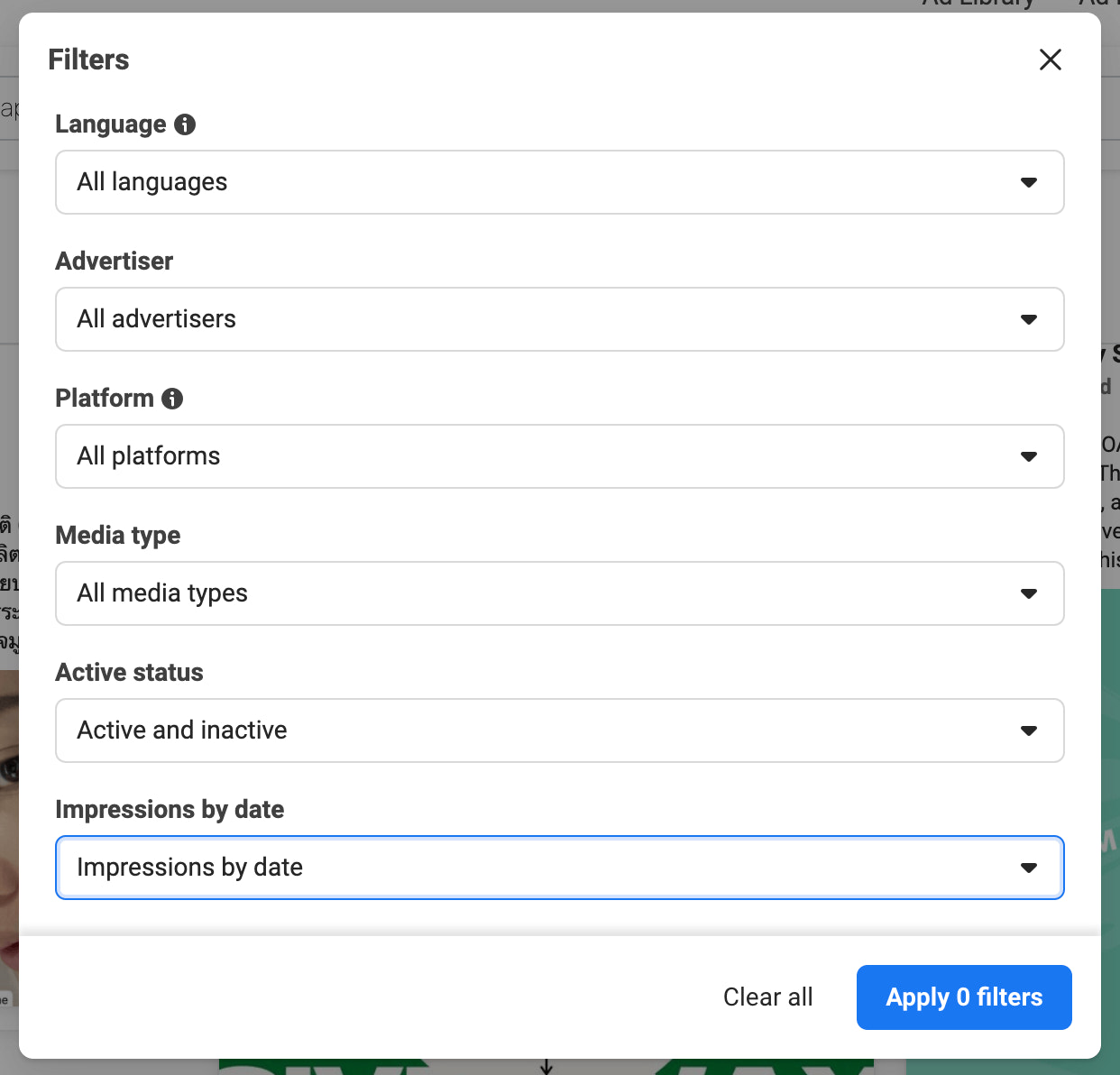Click the caret arrow in Active status field
Viewport: 1120px width, 1075px height.
[x=1029, y=730]
